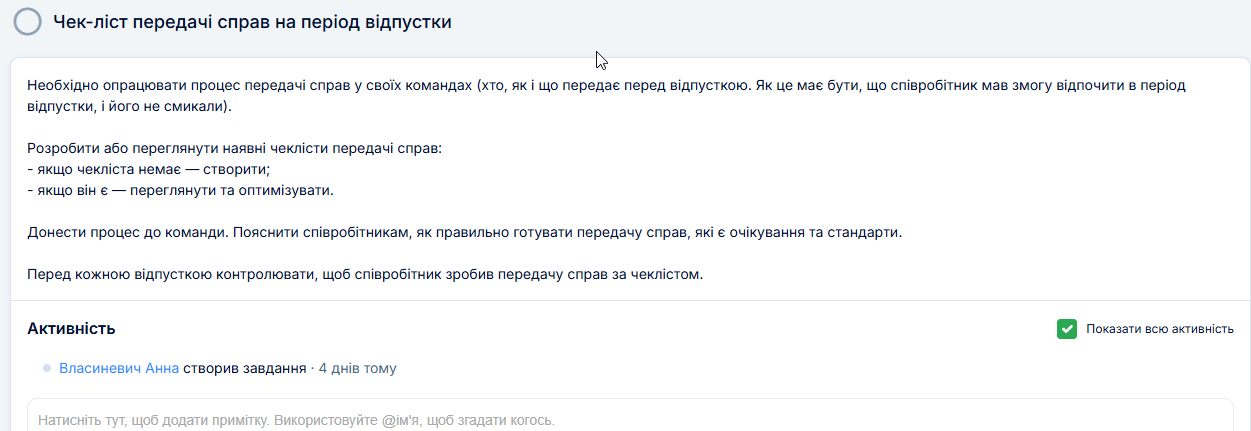The image size is (1251, 431).
Task: Click paragraph starting 'Необхідно опрацювати процес передачі справ'
Action: [606, 95]
